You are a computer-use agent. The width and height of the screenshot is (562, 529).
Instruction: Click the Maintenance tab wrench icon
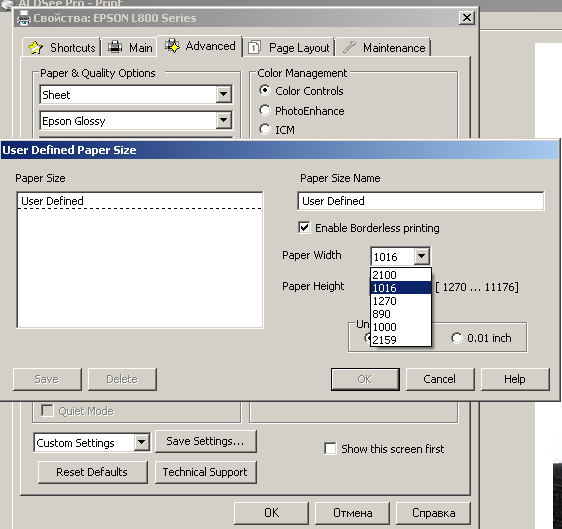click(349, 47)
